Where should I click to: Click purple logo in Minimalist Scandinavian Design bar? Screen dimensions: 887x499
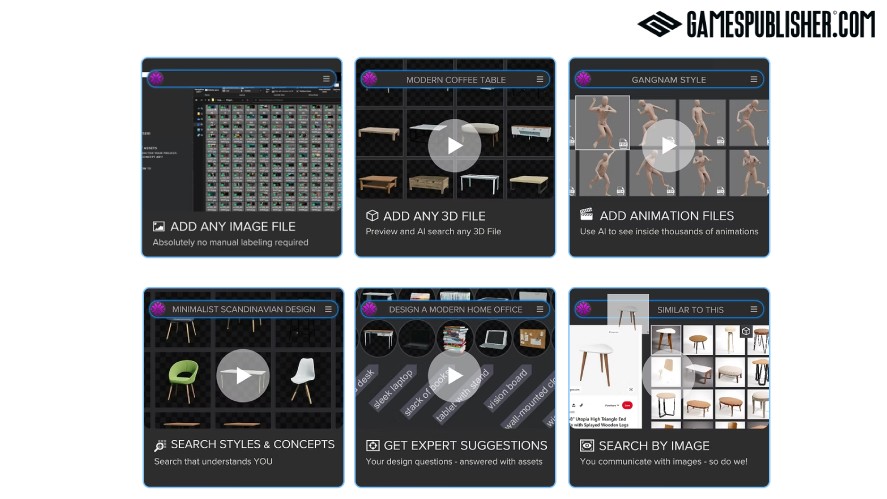pyautogui.click(x=158, y=308)
